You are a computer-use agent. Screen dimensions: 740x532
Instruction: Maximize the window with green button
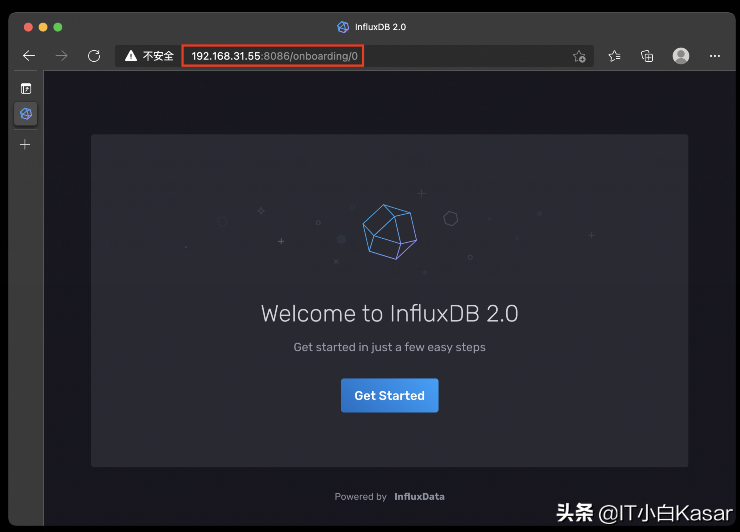pos(58,27)
